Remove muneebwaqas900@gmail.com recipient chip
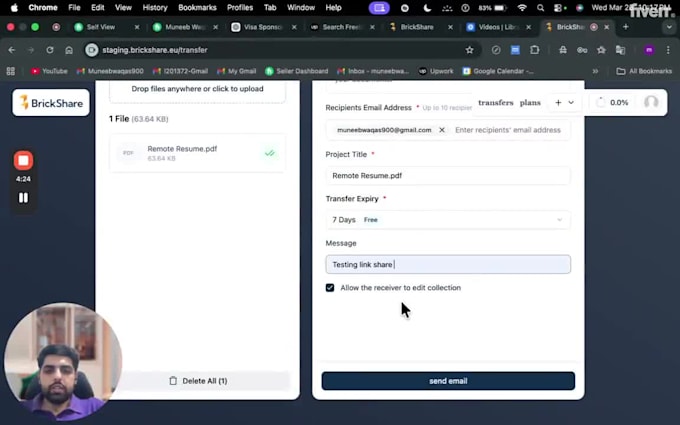Viewport: 680px width, 425px height. (x=441, y=130)
